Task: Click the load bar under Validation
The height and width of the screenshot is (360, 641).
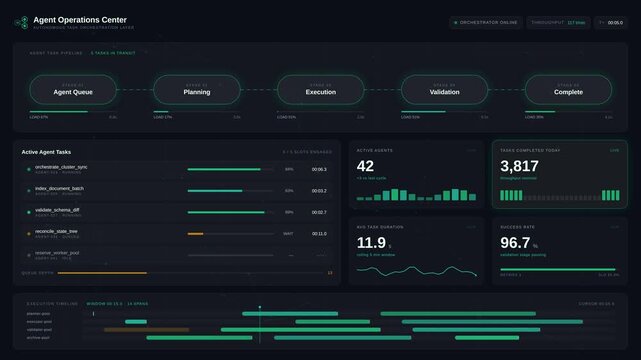Action: click(444, 112)
